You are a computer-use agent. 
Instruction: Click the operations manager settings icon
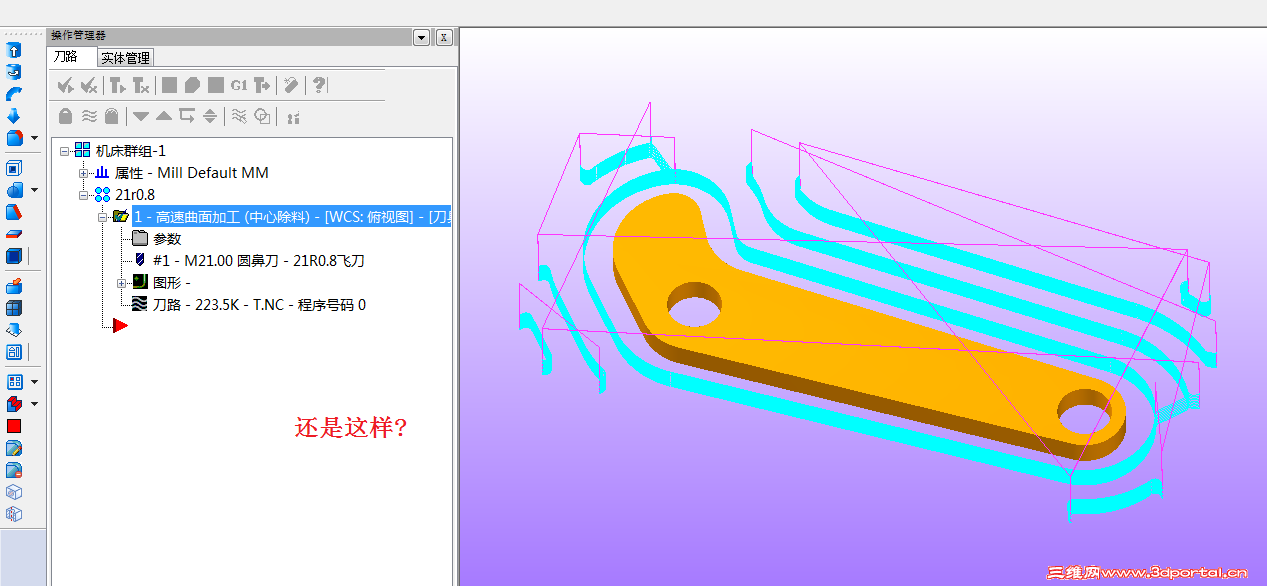pyautogui.click(x=293, y=116)
